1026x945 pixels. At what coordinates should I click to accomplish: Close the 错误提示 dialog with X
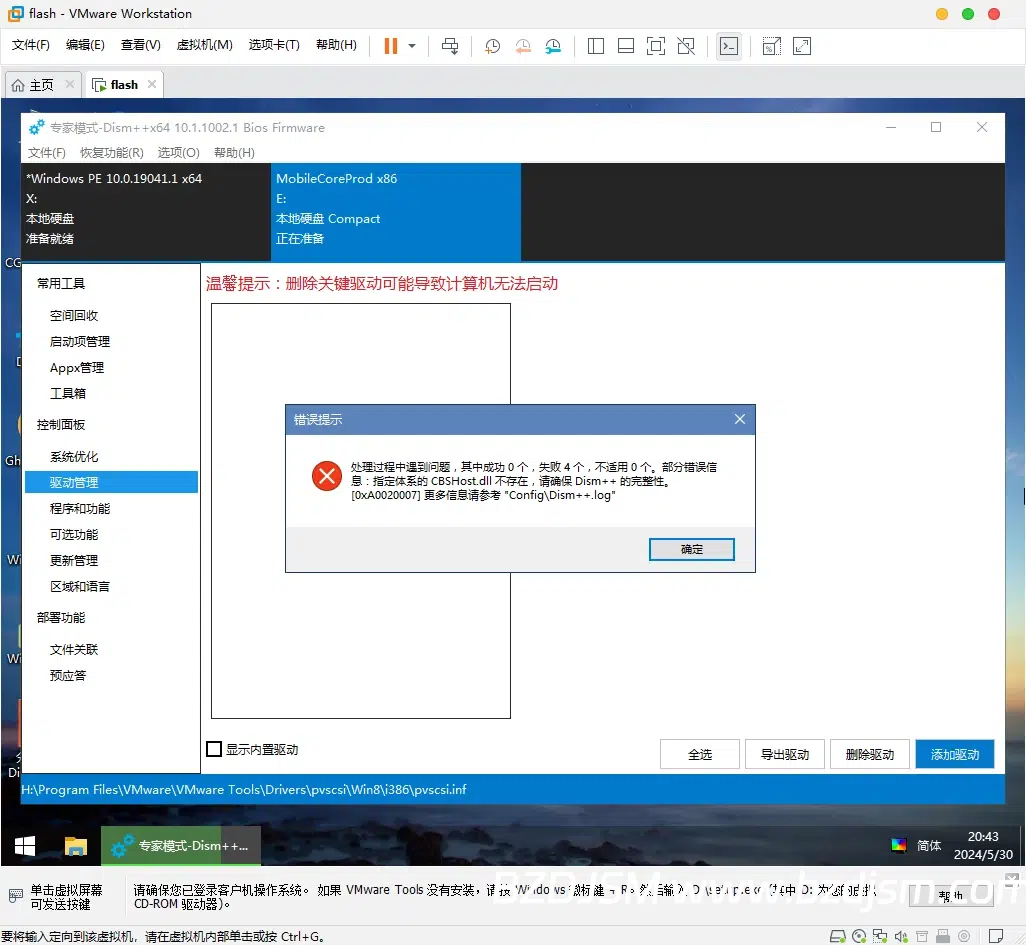tap(739, 419)
